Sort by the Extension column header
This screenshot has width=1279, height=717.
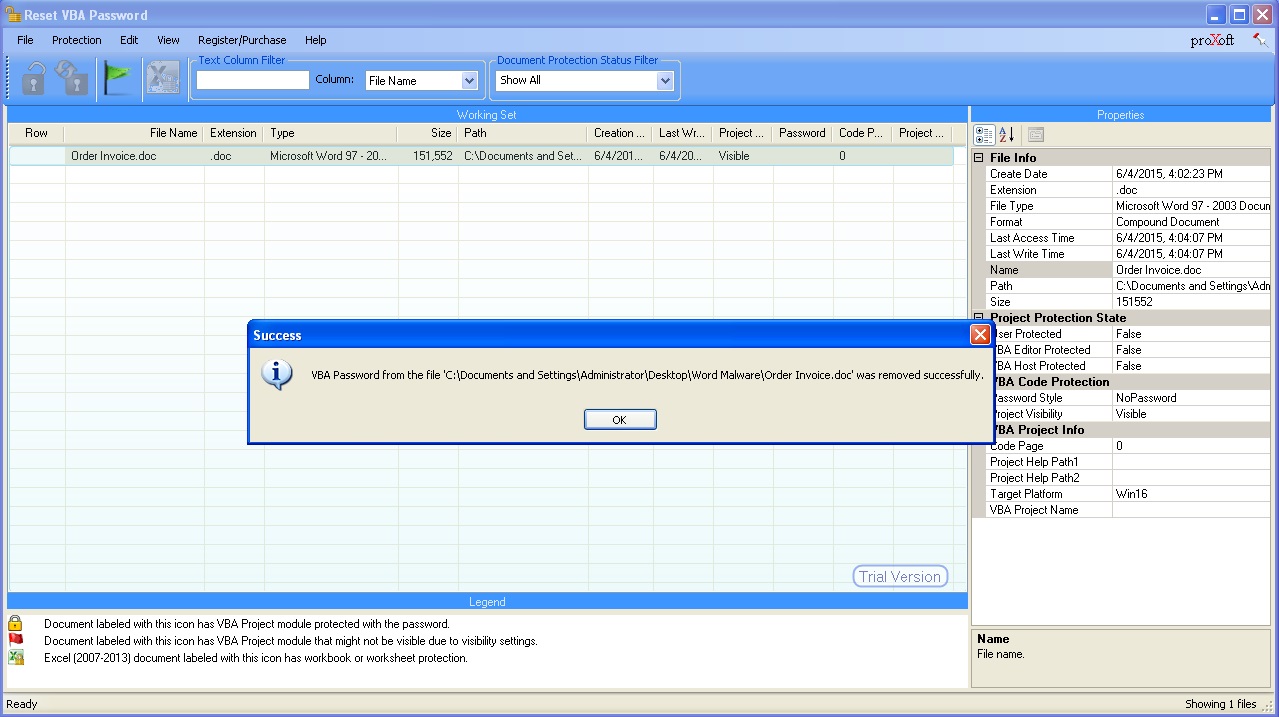(233, 133)
